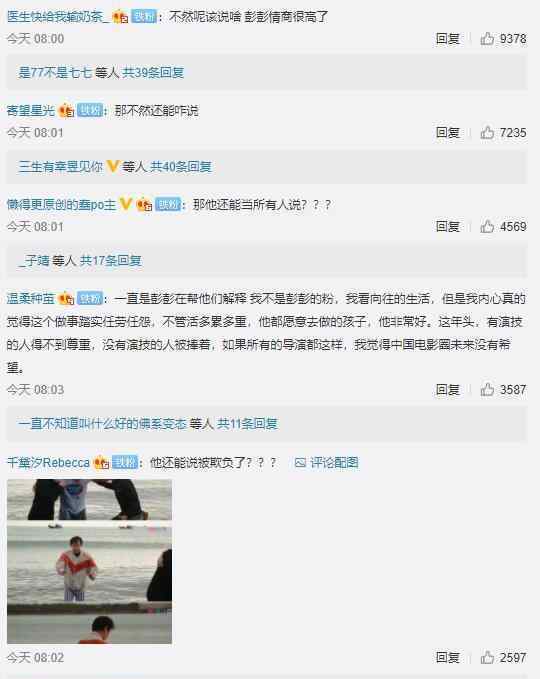
Task: Reply to the 08:03 long comment
Action: [447, 390]
